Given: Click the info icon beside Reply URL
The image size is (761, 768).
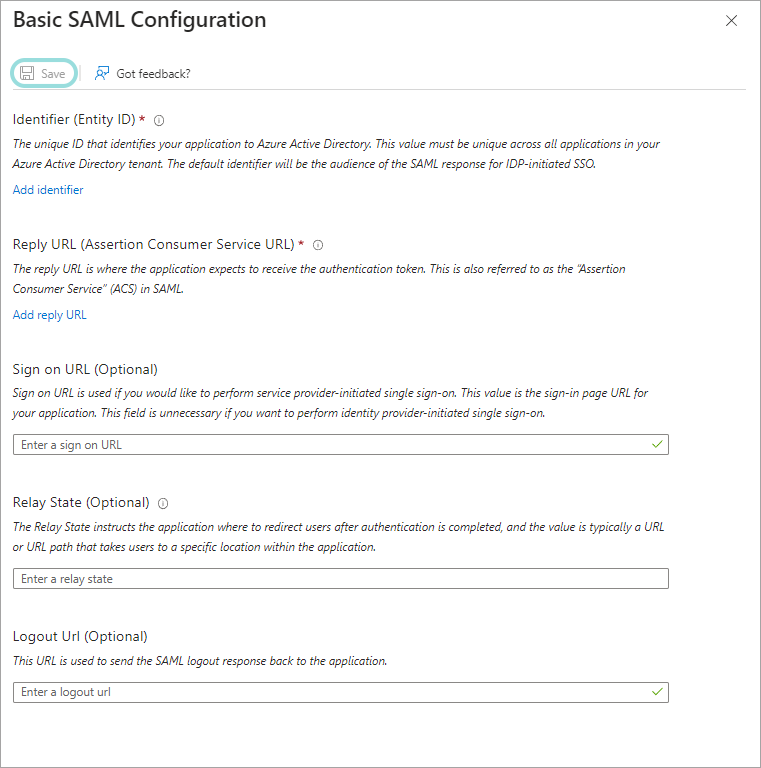Looking at the screenshot, I should coord(318,245).
